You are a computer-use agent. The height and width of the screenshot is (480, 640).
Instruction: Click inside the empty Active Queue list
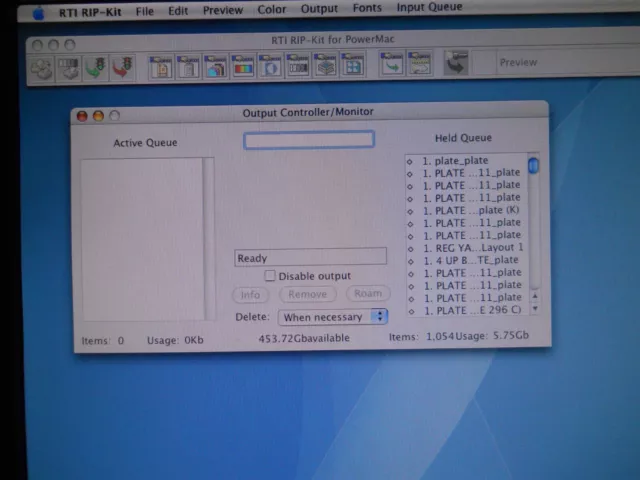142,240
